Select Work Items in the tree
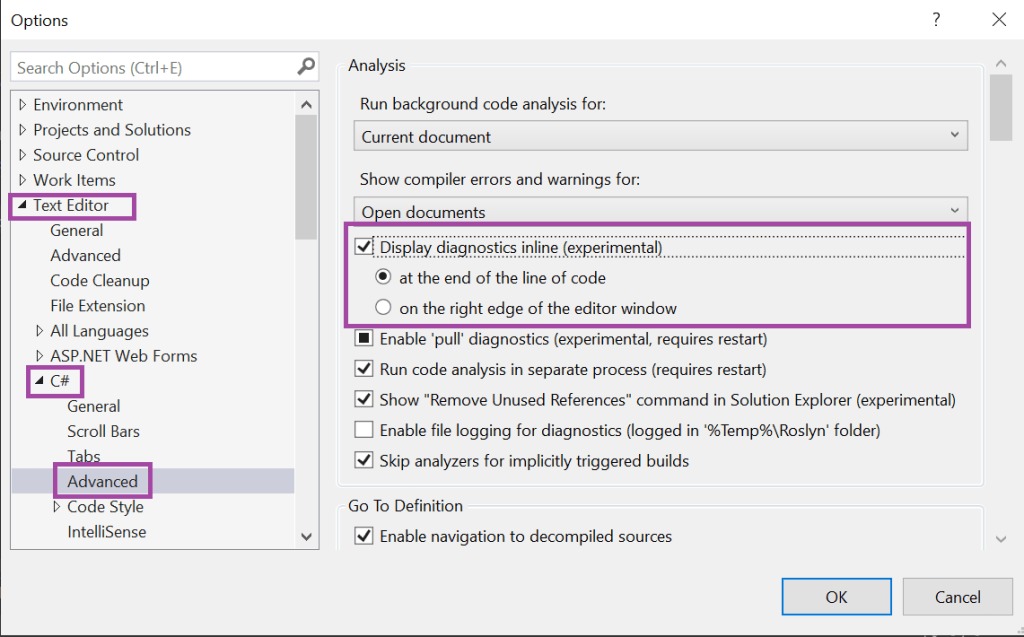Viewport: 1024px width, 637px height. click(x=74, y=180)
